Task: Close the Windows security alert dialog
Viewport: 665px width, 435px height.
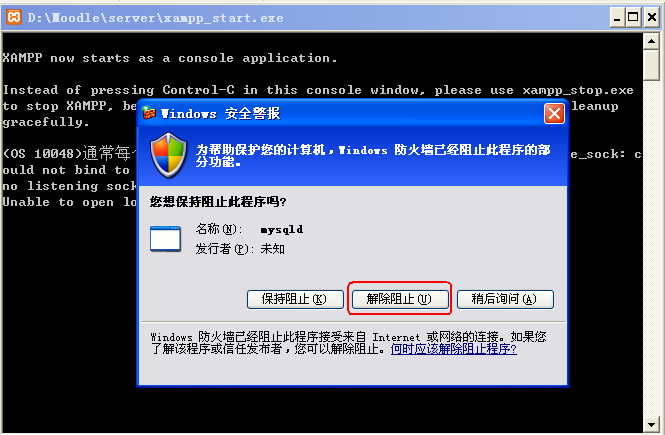Action: coord(554,114)
